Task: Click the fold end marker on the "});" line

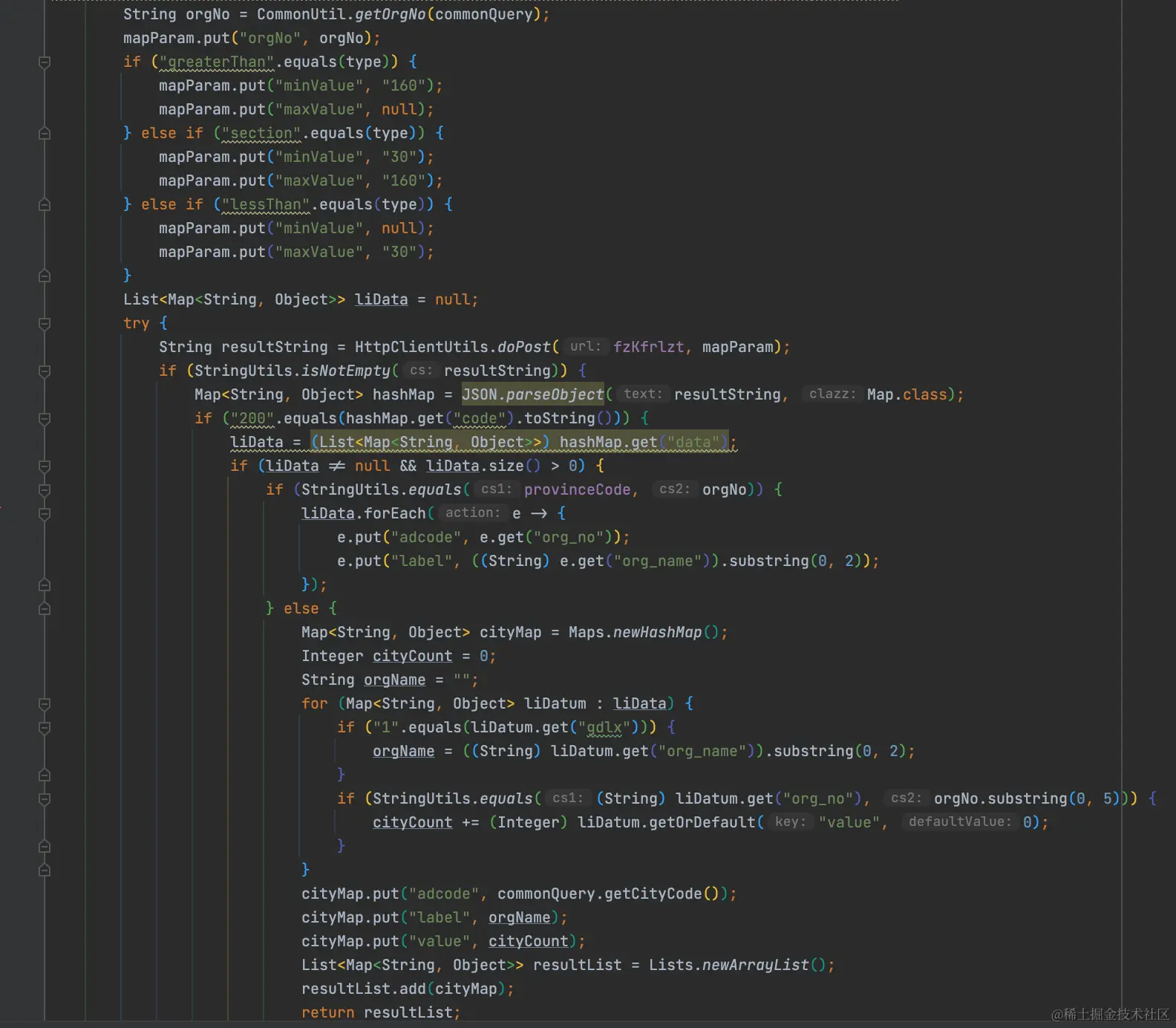Action: click(x=45, y=585)
